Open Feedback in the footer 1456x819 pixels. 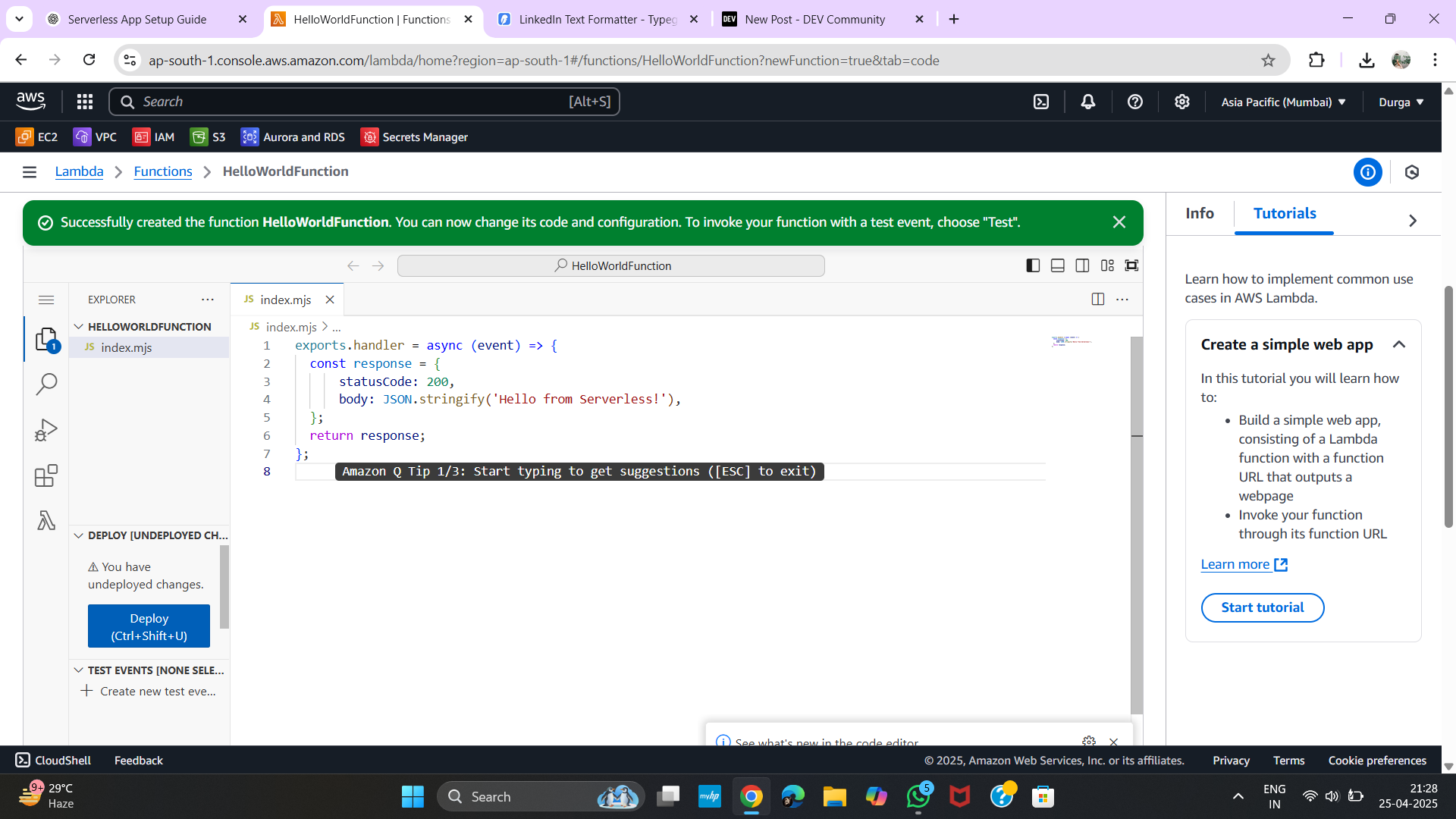[x=138, y=760]
